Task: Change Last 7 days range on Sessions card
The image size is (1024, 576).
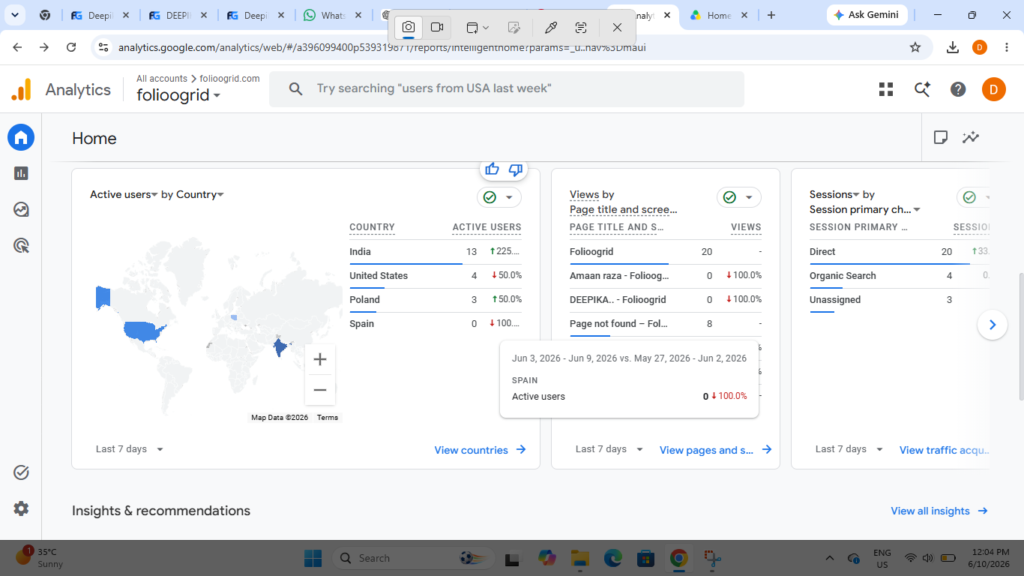Action: (848, 449)
